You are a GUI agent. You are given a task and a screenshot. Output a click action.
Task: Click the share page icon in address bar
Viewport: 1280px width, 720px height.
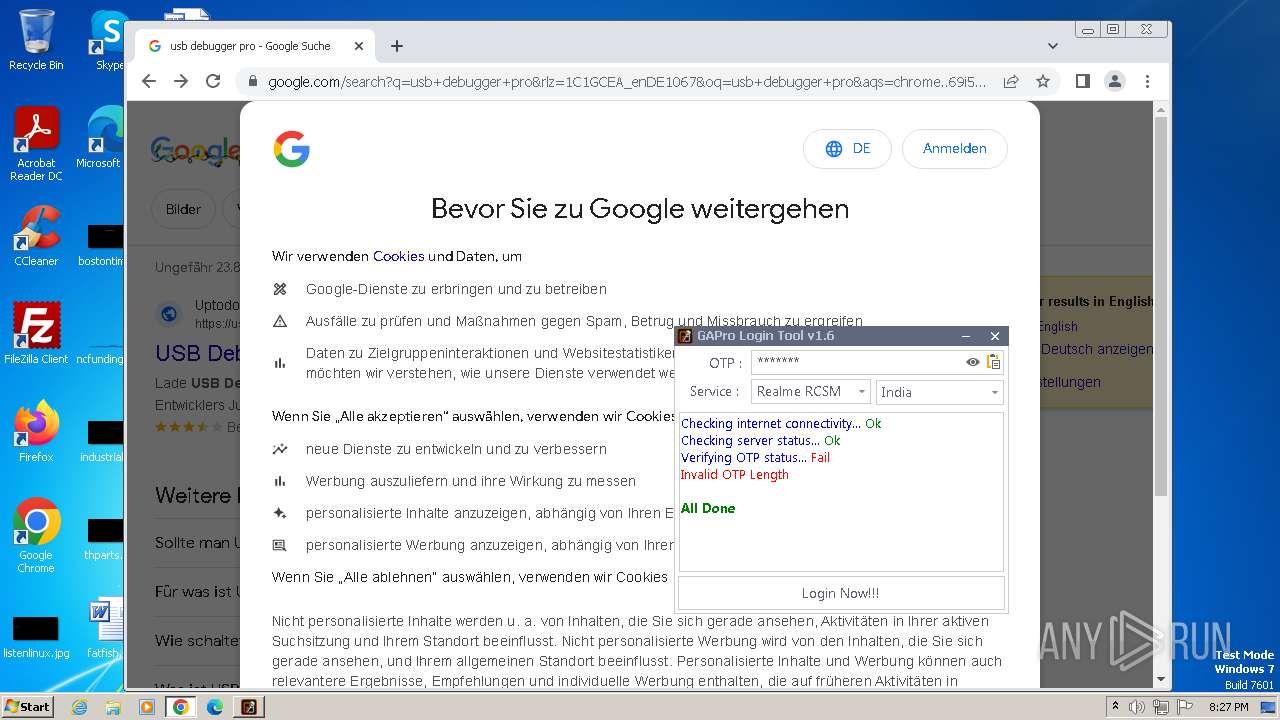(x=1011, y=81)
